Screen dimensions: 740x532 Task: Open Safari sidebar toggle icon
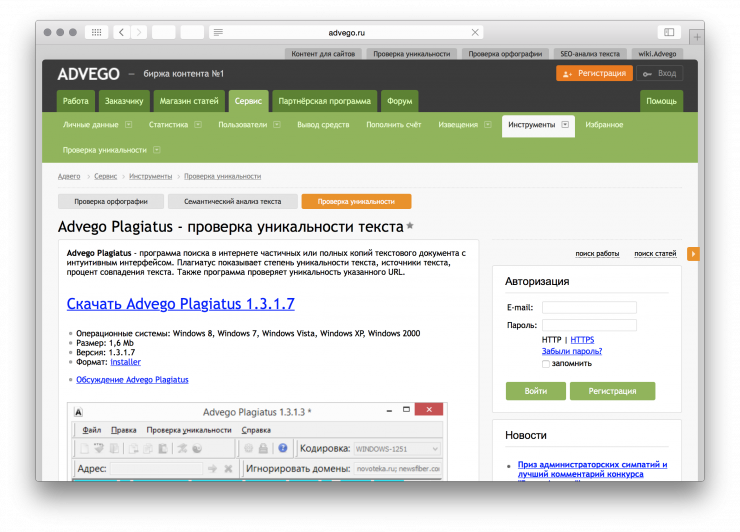(668, 32)
